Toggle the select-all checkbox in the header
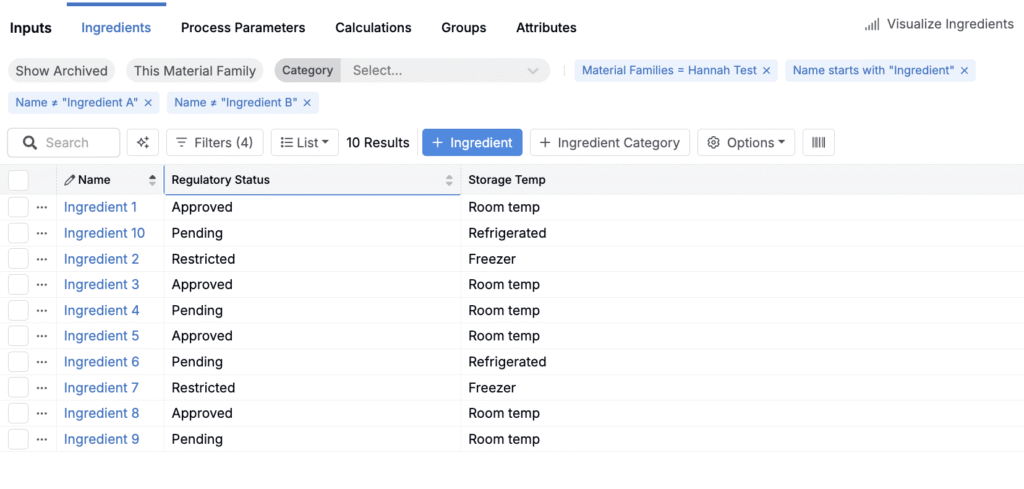This screenshot has width=1024, height=489. [x=18, y=180]
